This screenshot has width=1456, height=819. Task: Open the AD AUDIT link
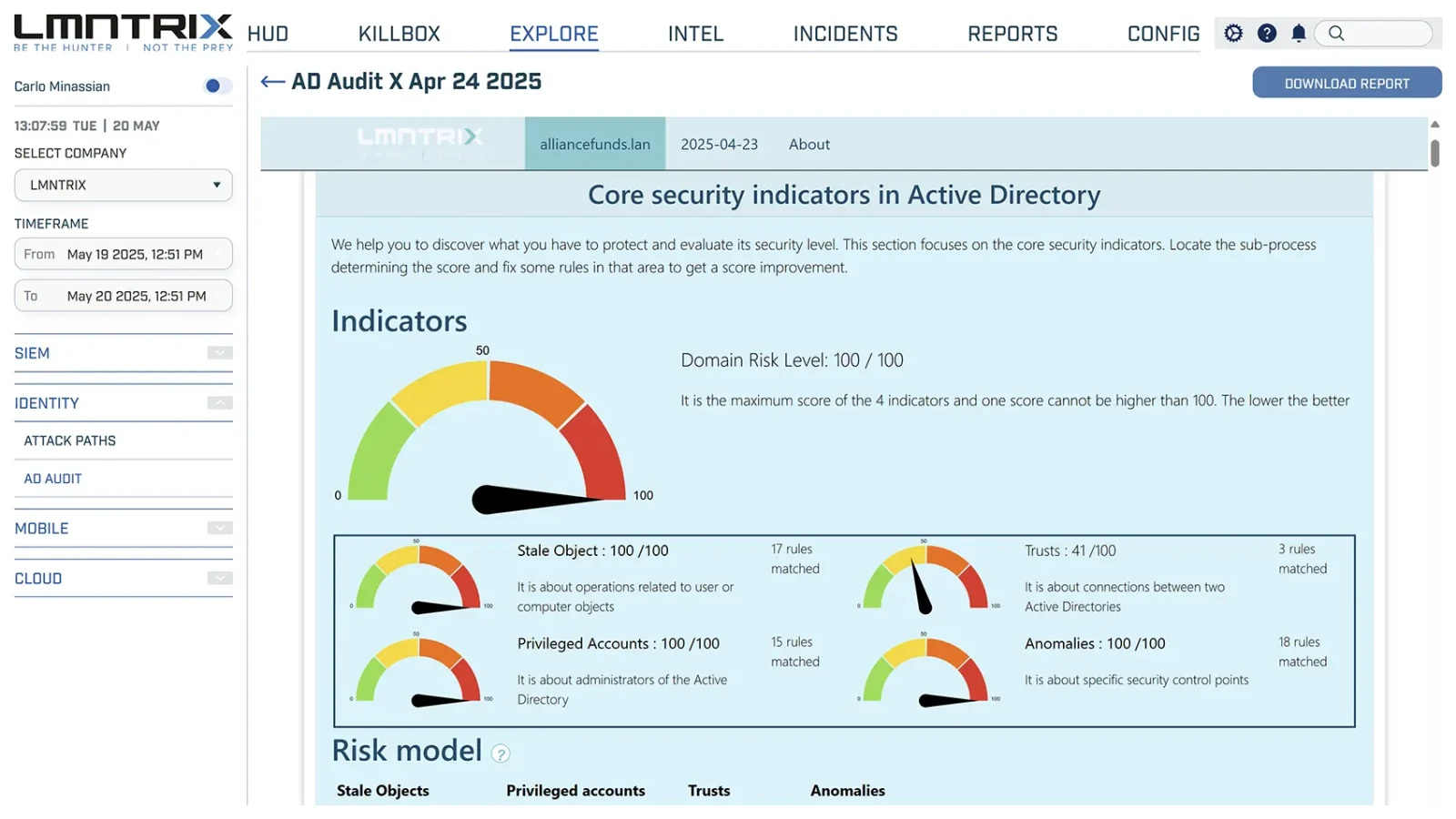pyautogui.click(x=53, y=479)
